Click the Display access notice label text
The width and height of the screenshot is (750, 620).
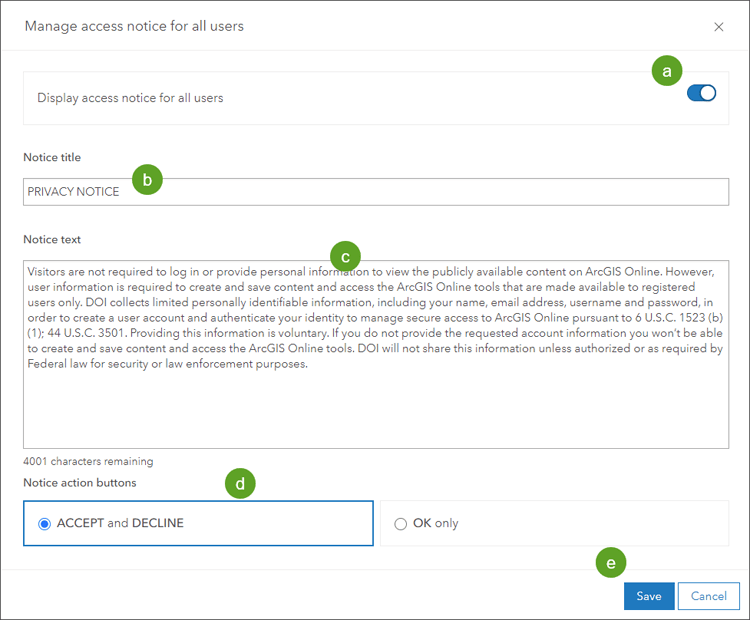click(x=130, y=98)
